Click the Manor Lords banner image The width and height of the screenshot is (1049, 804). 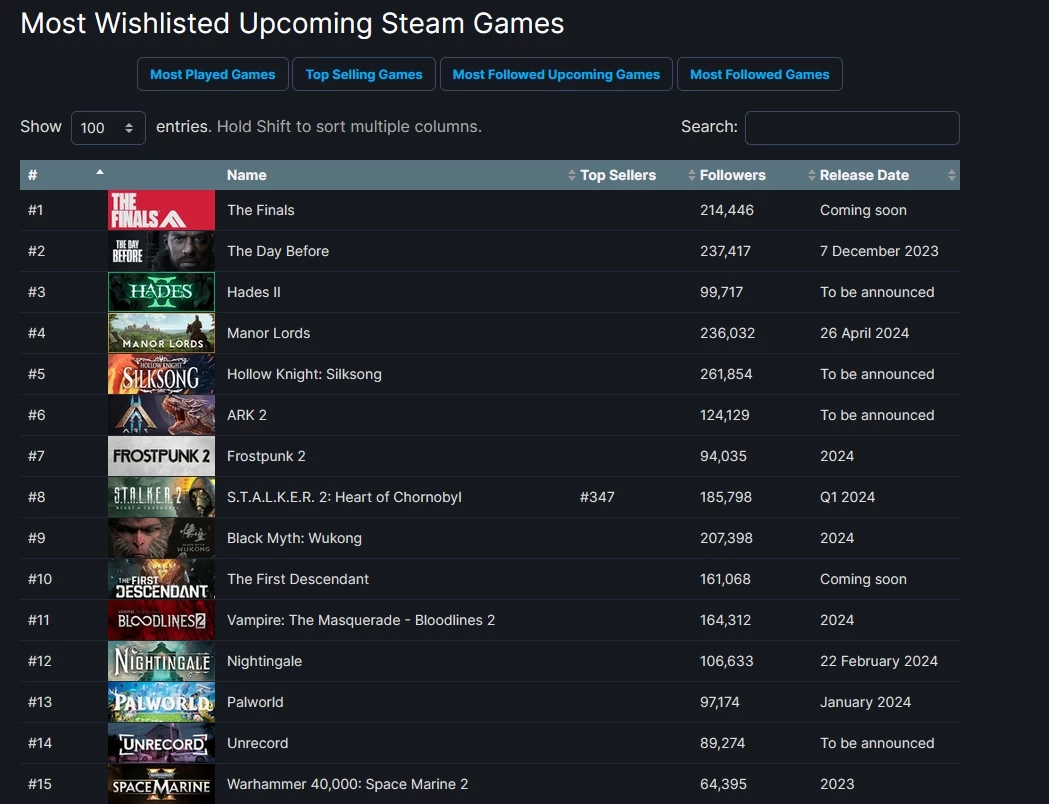coord(161,333)
